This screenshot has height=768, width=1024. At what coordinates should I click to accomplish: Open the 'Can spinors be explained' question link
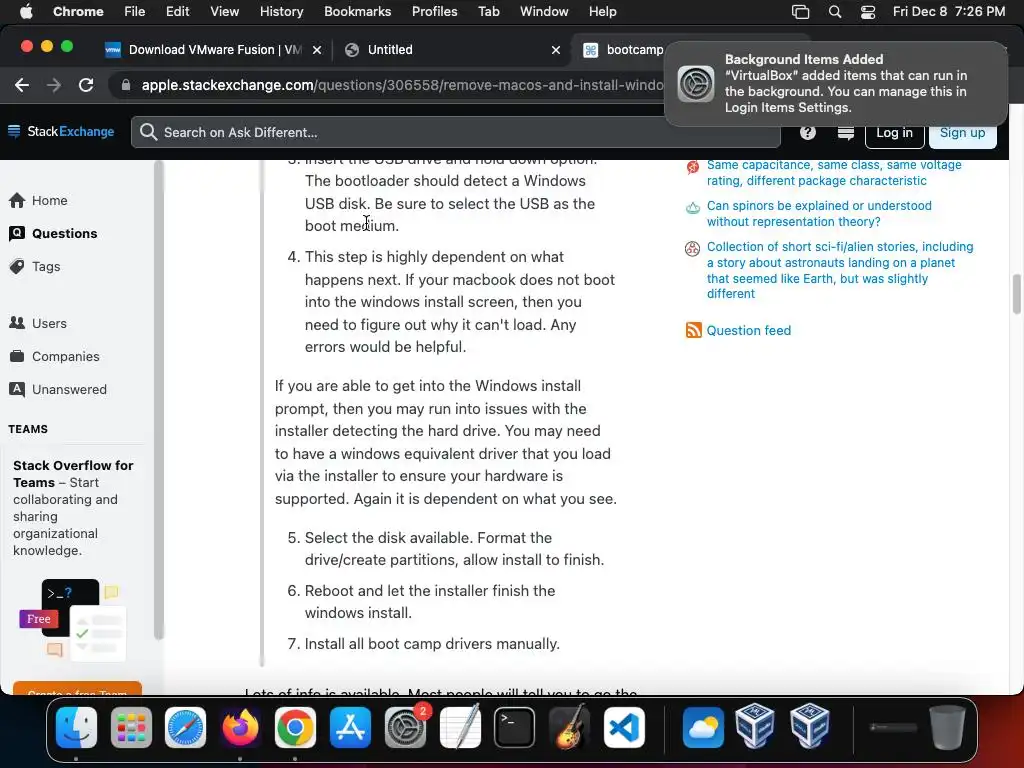(819, 214)
